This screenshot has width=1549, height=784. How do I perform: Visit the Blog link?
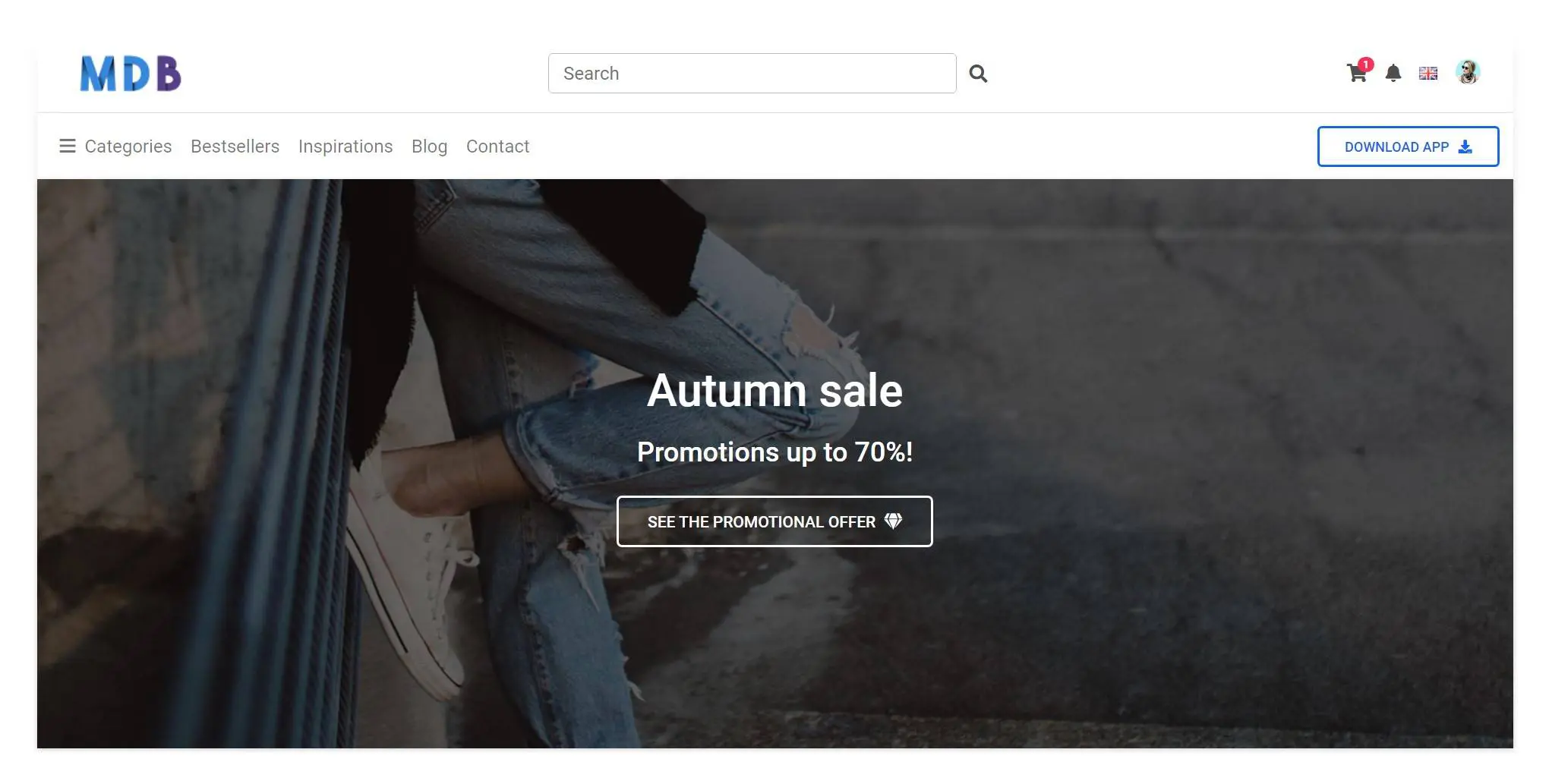click(x=429, y=146)
